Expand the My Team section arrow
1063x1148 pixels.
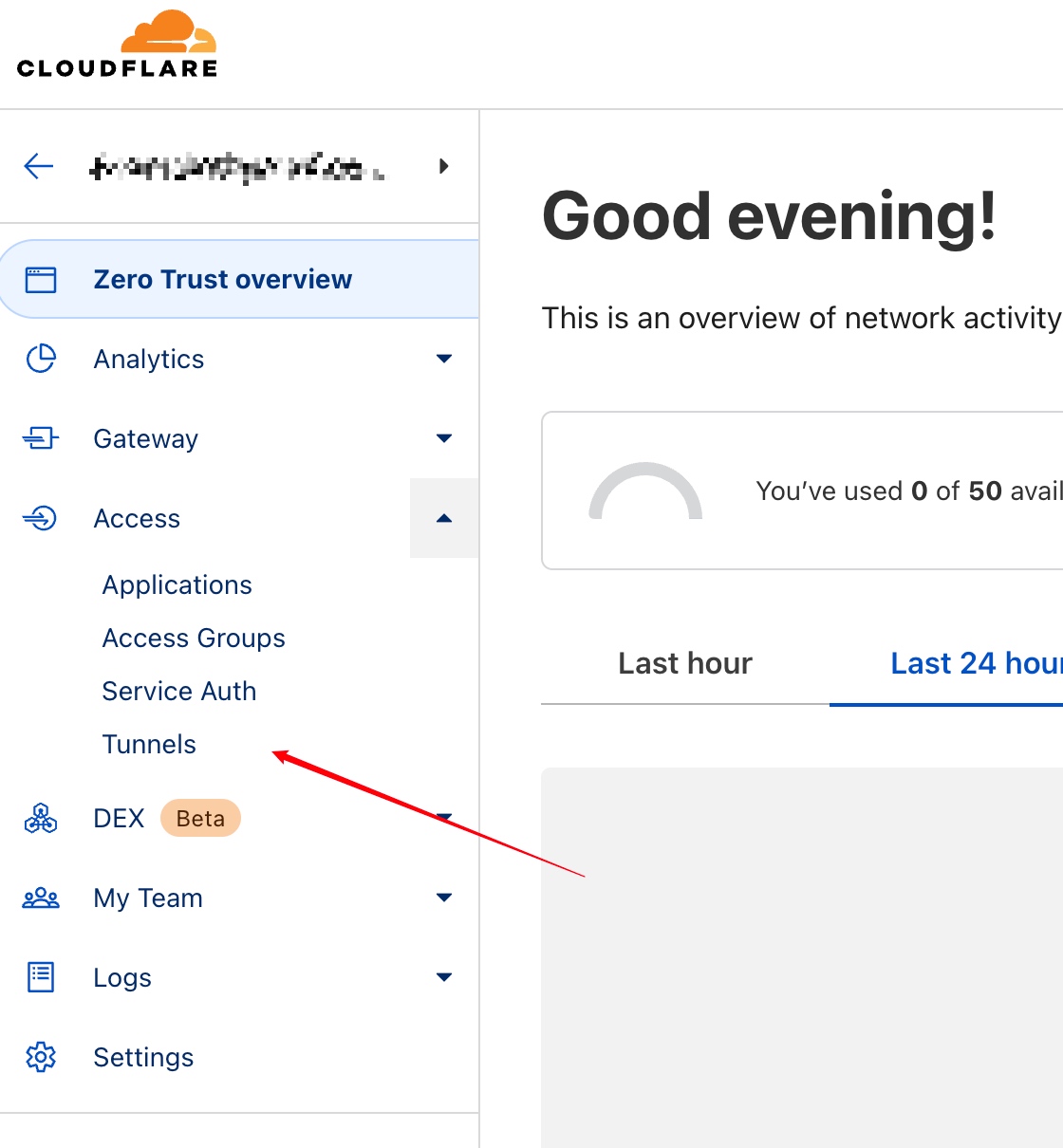(x=443, y=898)
